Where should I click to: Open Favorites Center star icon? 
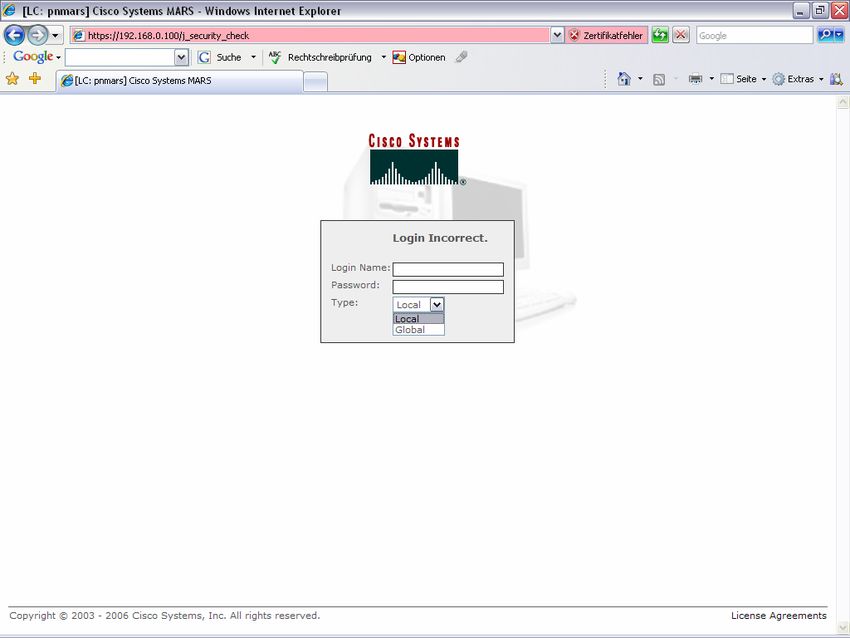click(12, 79)
